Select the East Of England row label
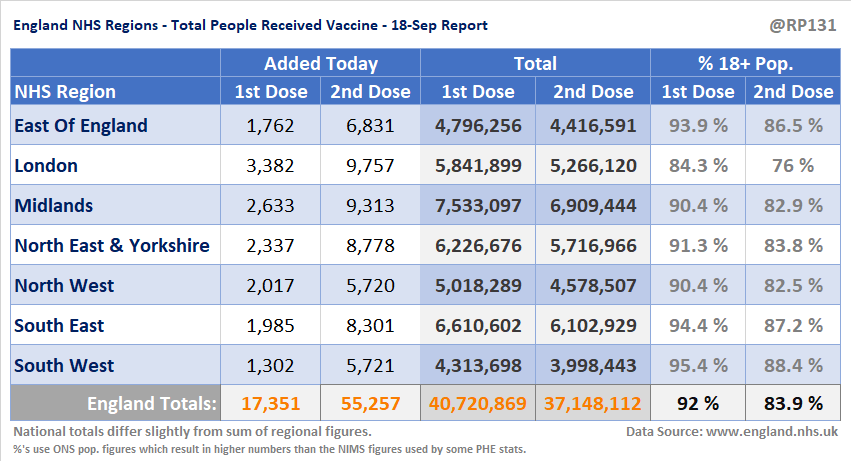 coord(81,126)
